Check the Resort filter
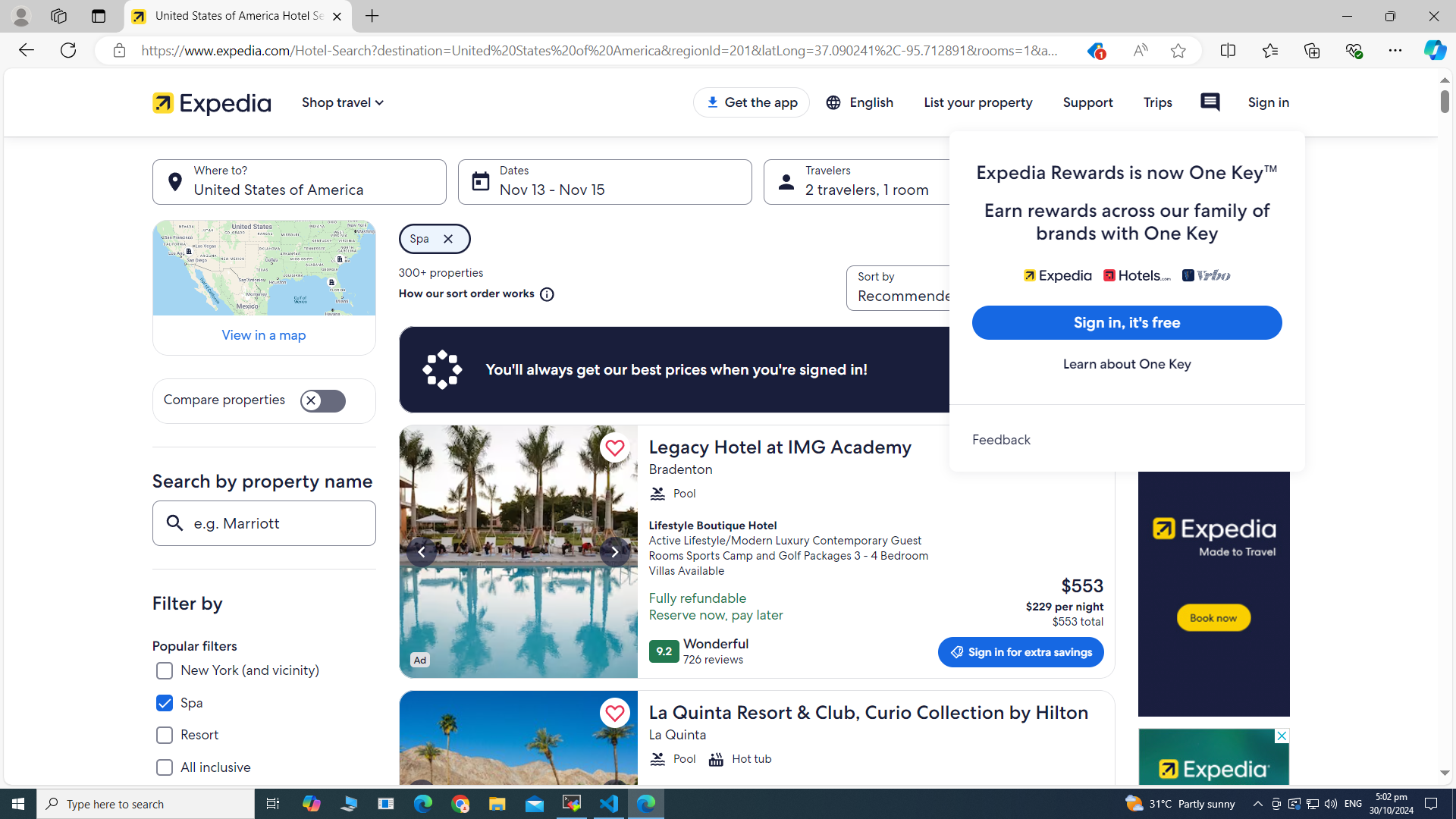1456x819 pixels. pos(164,735)
